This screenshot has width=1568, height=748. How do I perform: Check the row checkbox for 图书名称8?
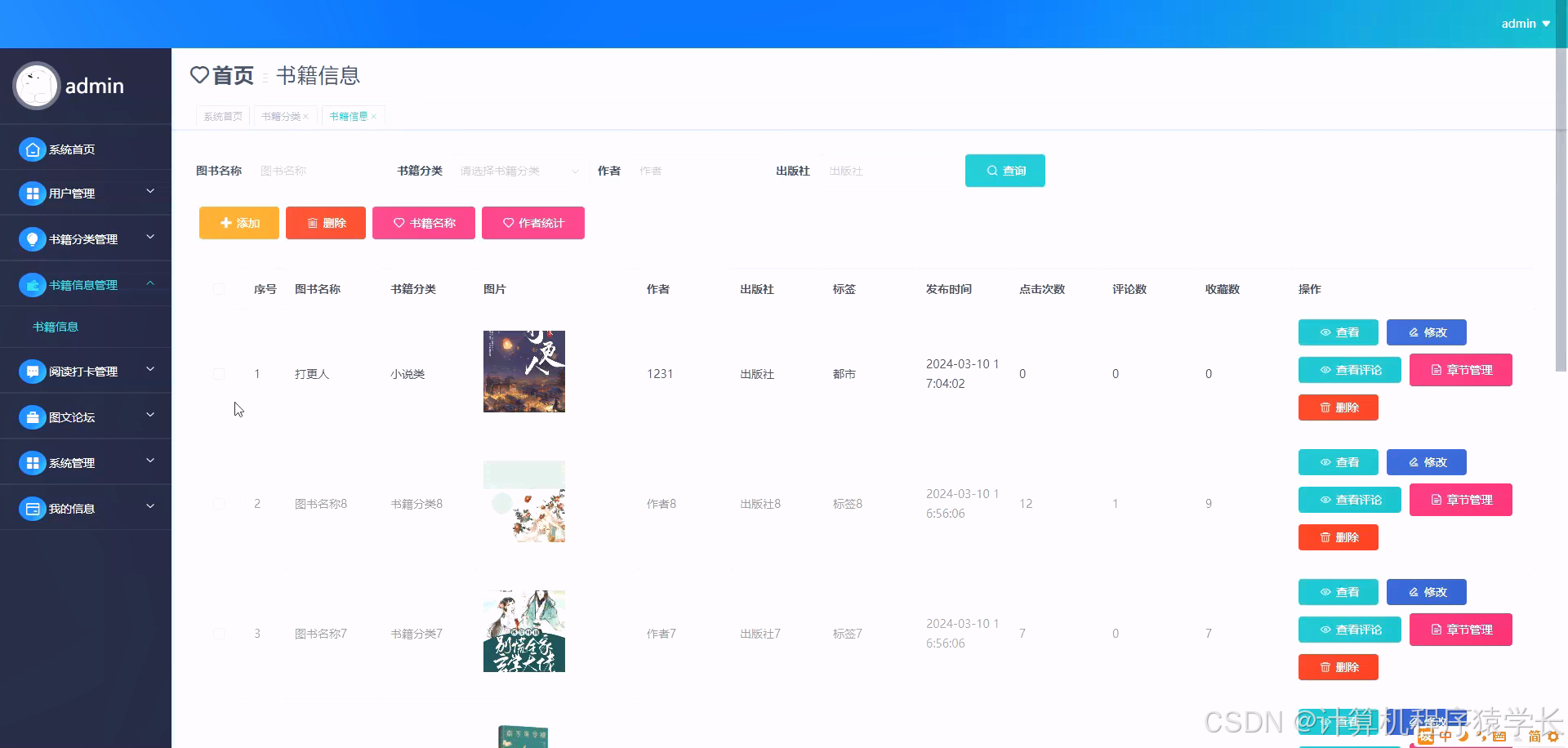pos(219,504)
